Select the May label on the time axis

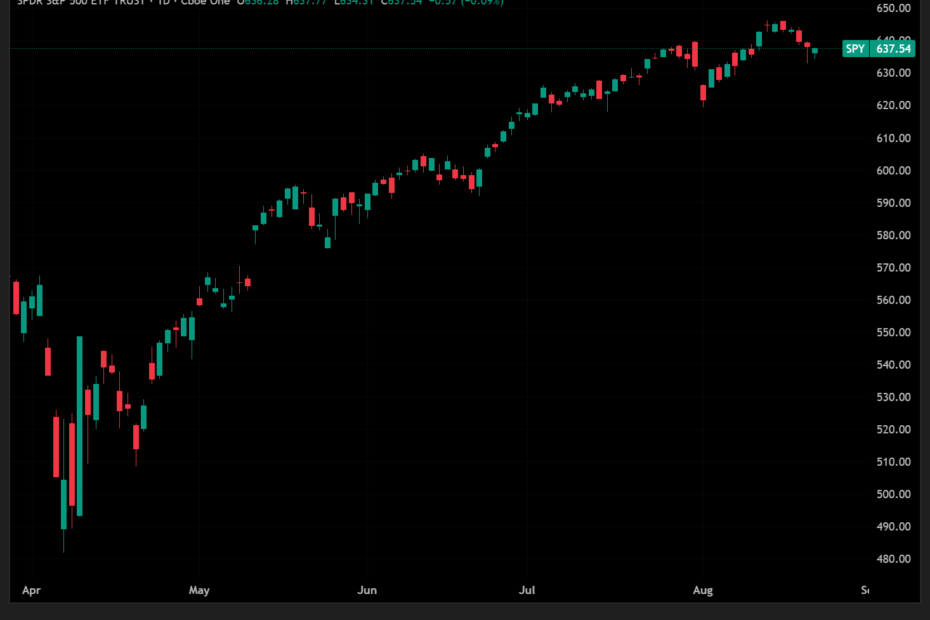click(200, 590)
